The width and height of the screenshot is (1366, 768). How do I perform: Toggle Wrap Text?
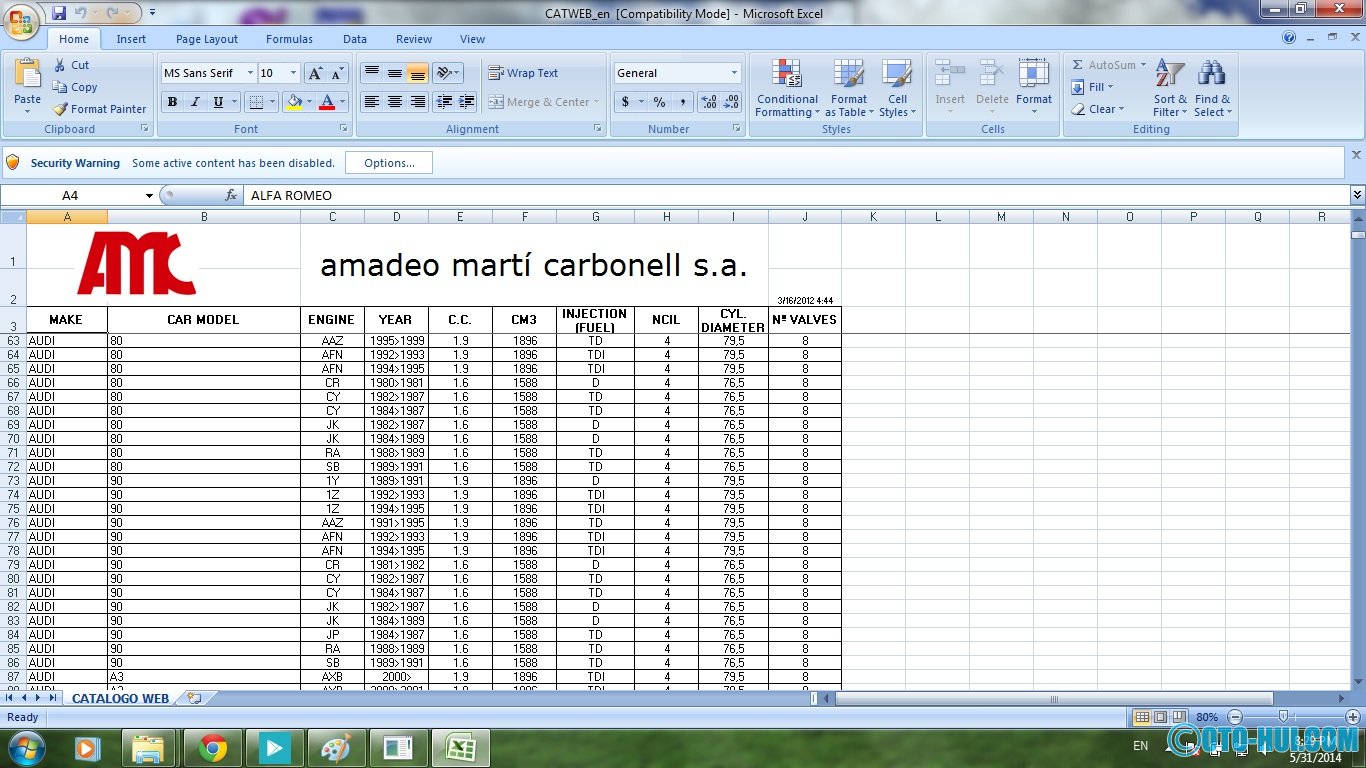pyautogui.click(x=523, y=73)
